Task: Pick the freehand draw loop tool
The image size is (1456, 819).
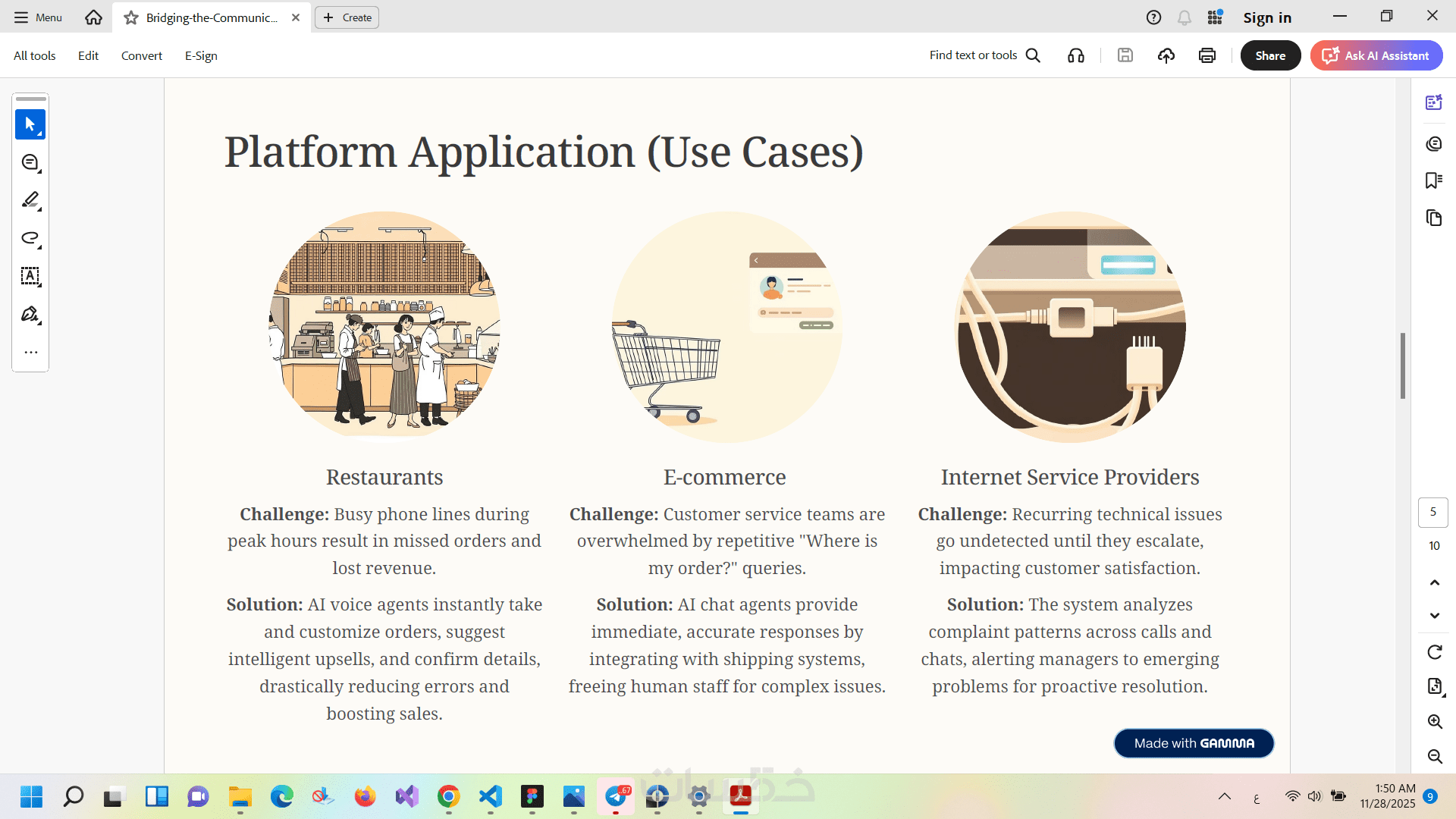Action: pos(30,238)
